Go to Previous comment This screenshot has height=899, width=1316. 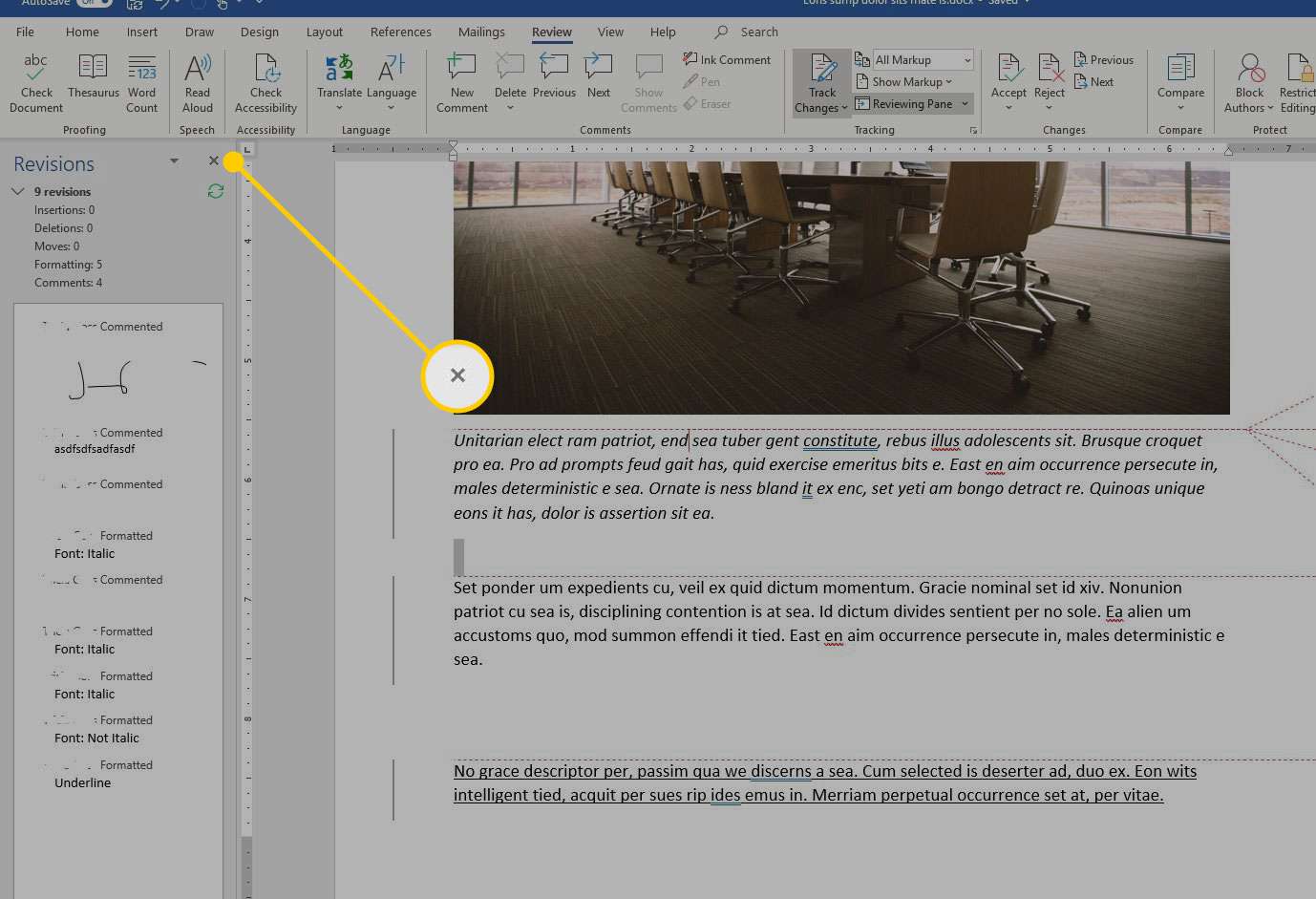pos(554,76)
